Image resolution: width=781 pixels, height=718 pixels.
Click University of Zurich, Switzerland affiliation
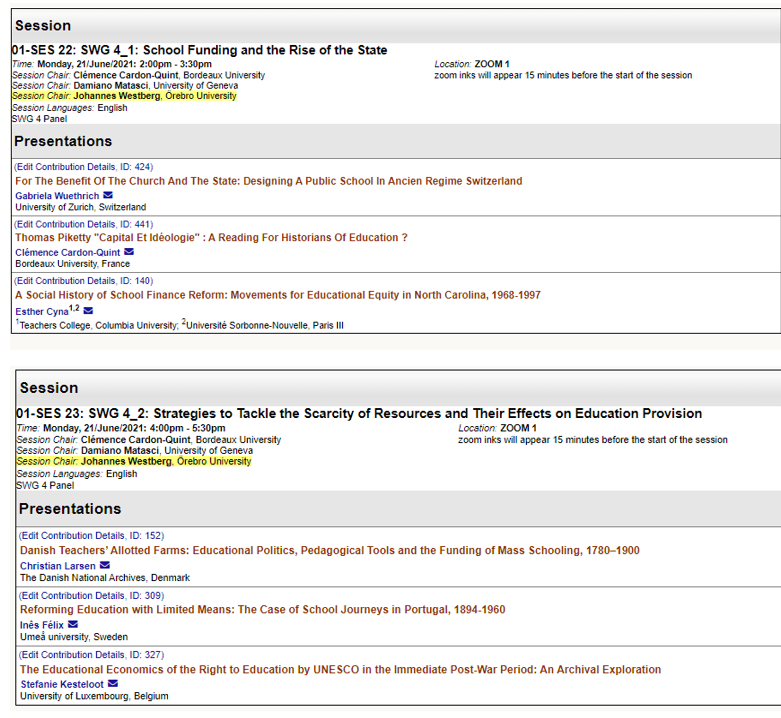pos(81,207)
